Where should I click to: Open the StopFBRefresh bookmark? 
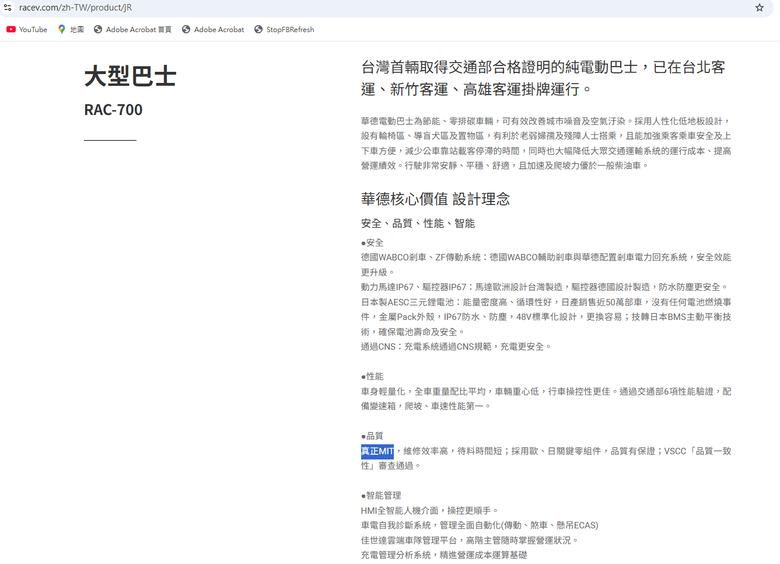[284, 30]
